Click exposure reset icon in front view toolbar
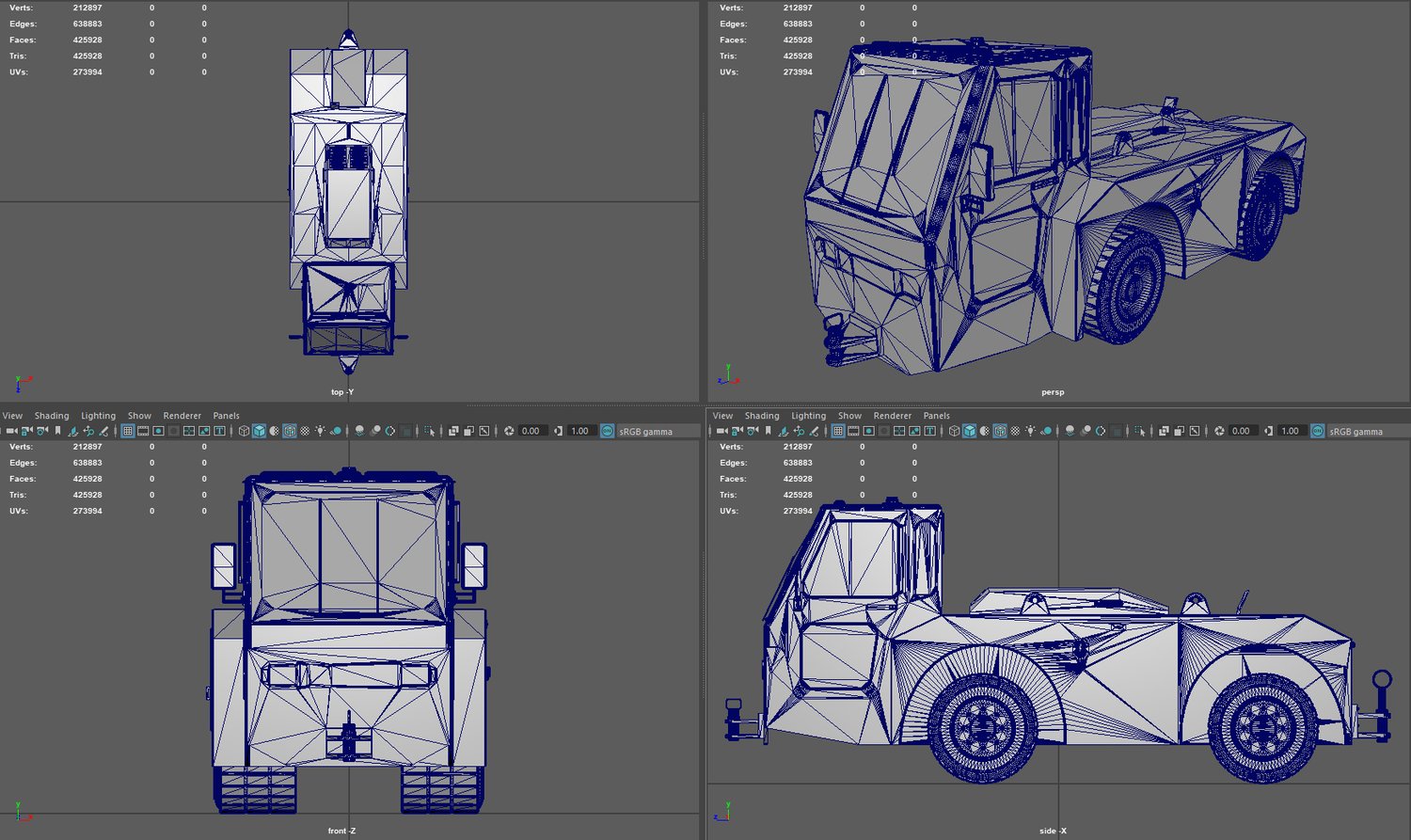Viewport: 1411px width, 840px height. click(x=509, y=431)
